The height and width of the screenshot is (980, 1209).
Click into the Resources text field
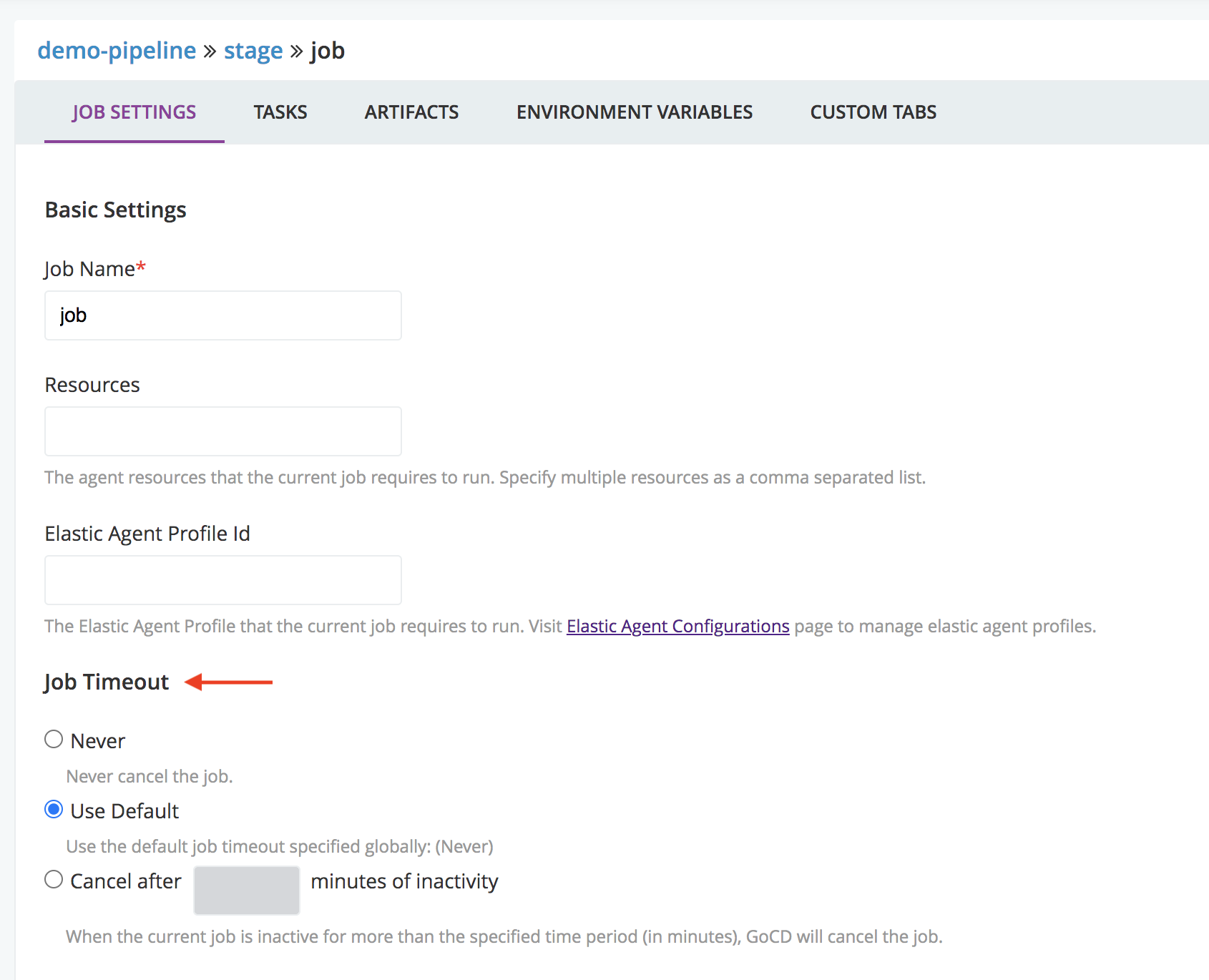223,431
